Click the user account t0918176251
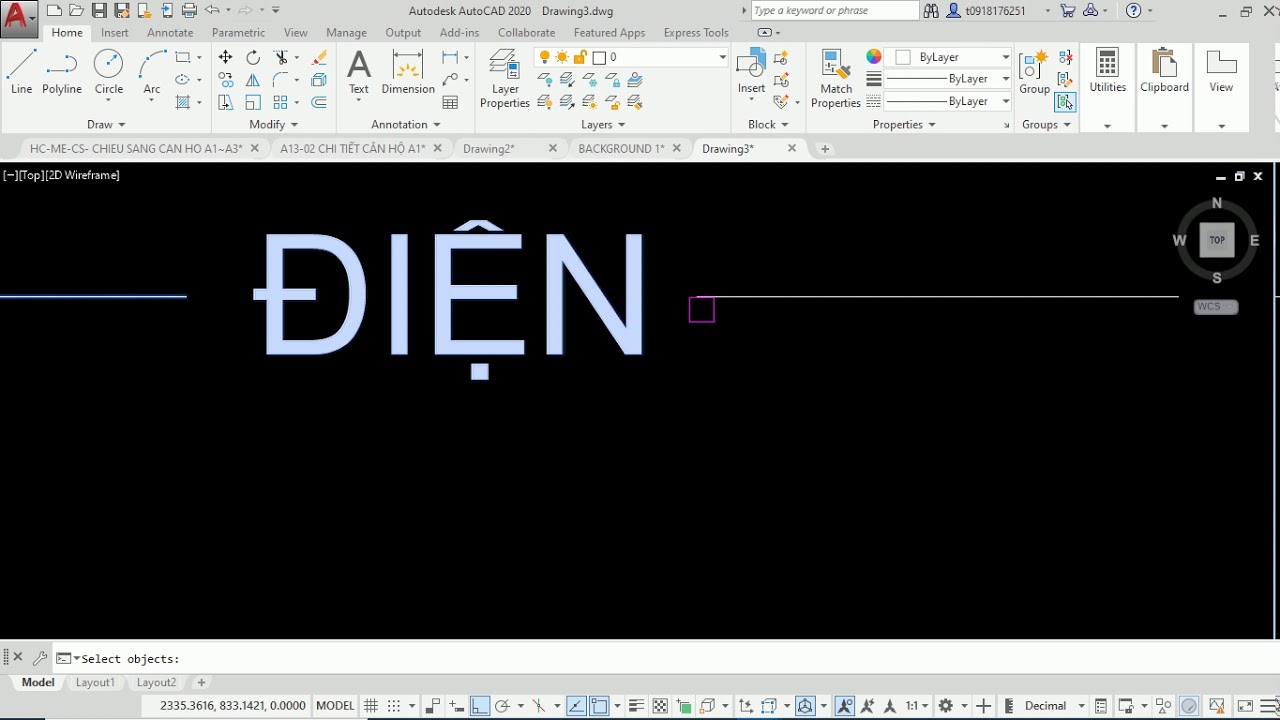The width and height of the screenshot is (1280, 720). [997, 11]
